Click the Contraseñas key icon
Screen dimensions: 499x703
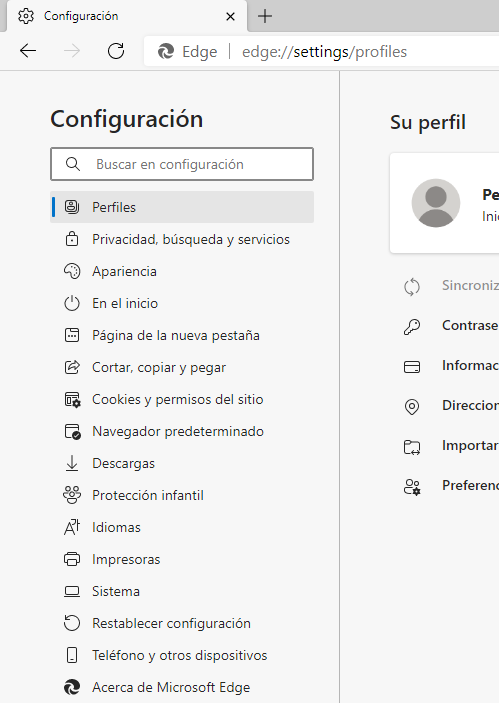tap(412, 327)
